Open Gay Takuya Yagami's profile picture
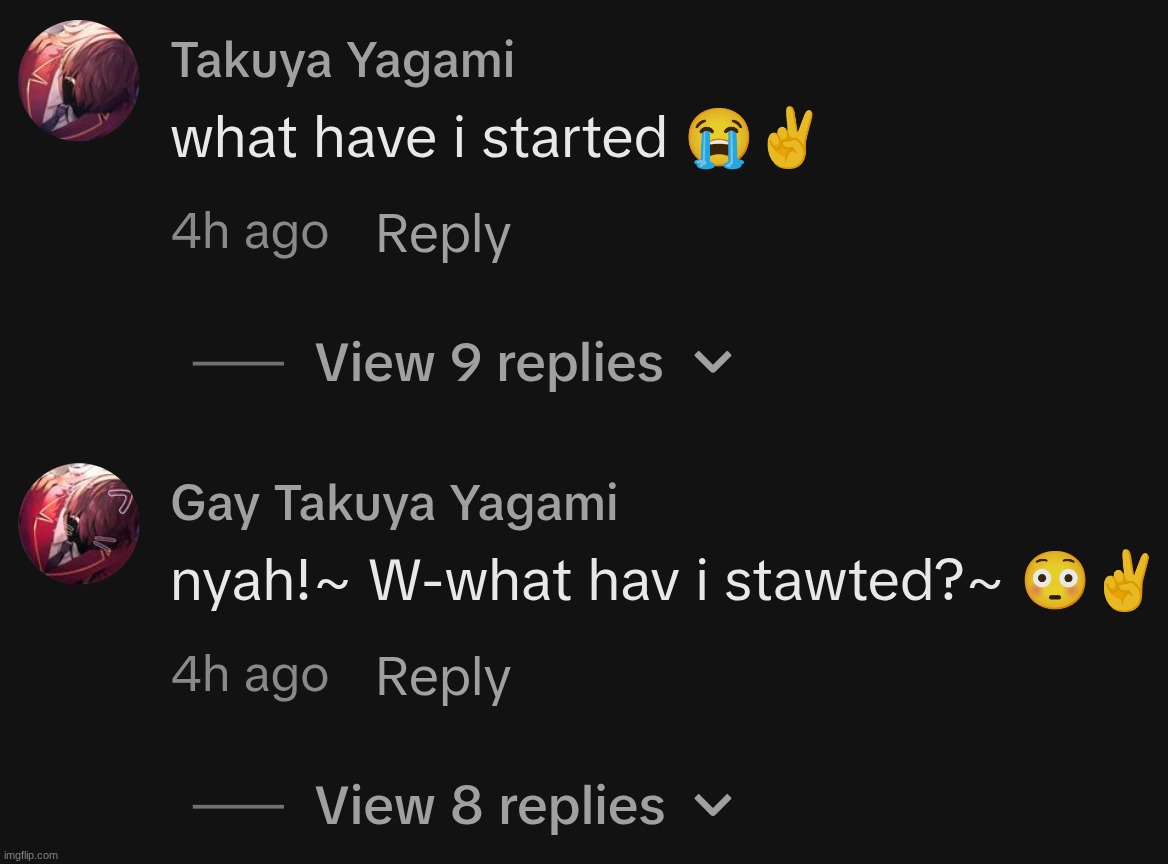The image size is (1168, 864). [79, 523]
